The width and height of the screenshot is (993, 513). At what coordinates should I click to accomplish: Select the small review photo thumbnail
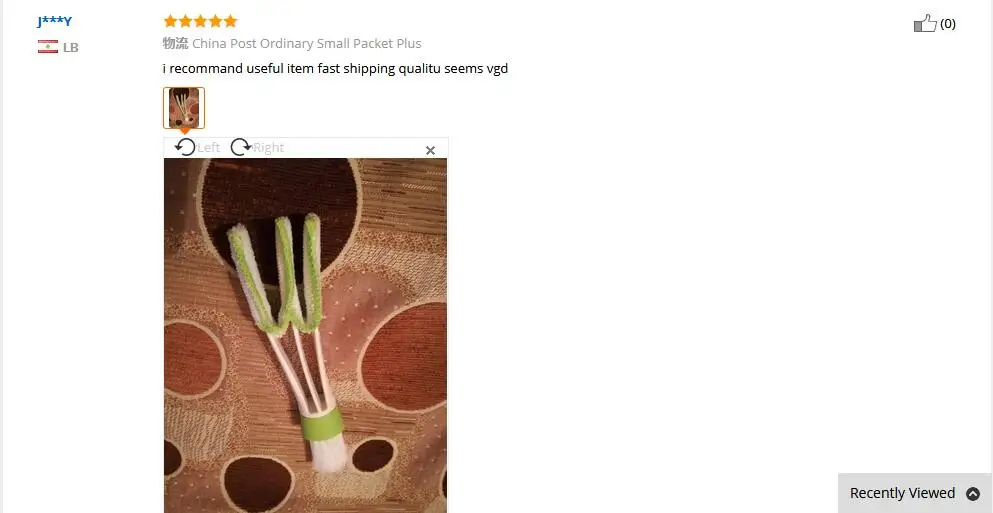184,108
